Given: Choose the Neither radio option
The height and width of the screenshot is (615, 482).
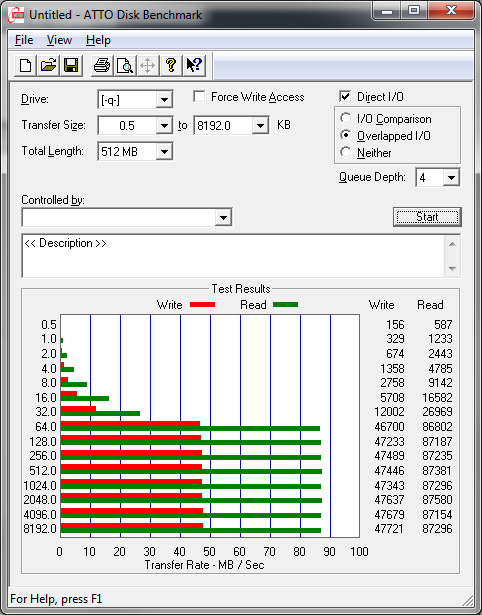Looking at the screenshot, I should pyautogui.click(x=346, y=152).
